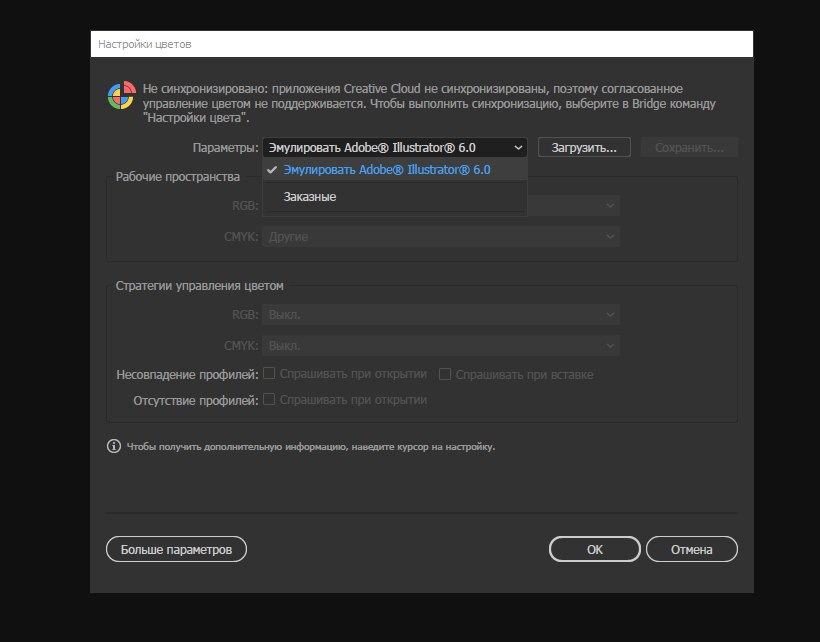Open the color policy RGB 'Выкл.' dropdown
Screen dimensions: 820x642
(x=441, y=315)
